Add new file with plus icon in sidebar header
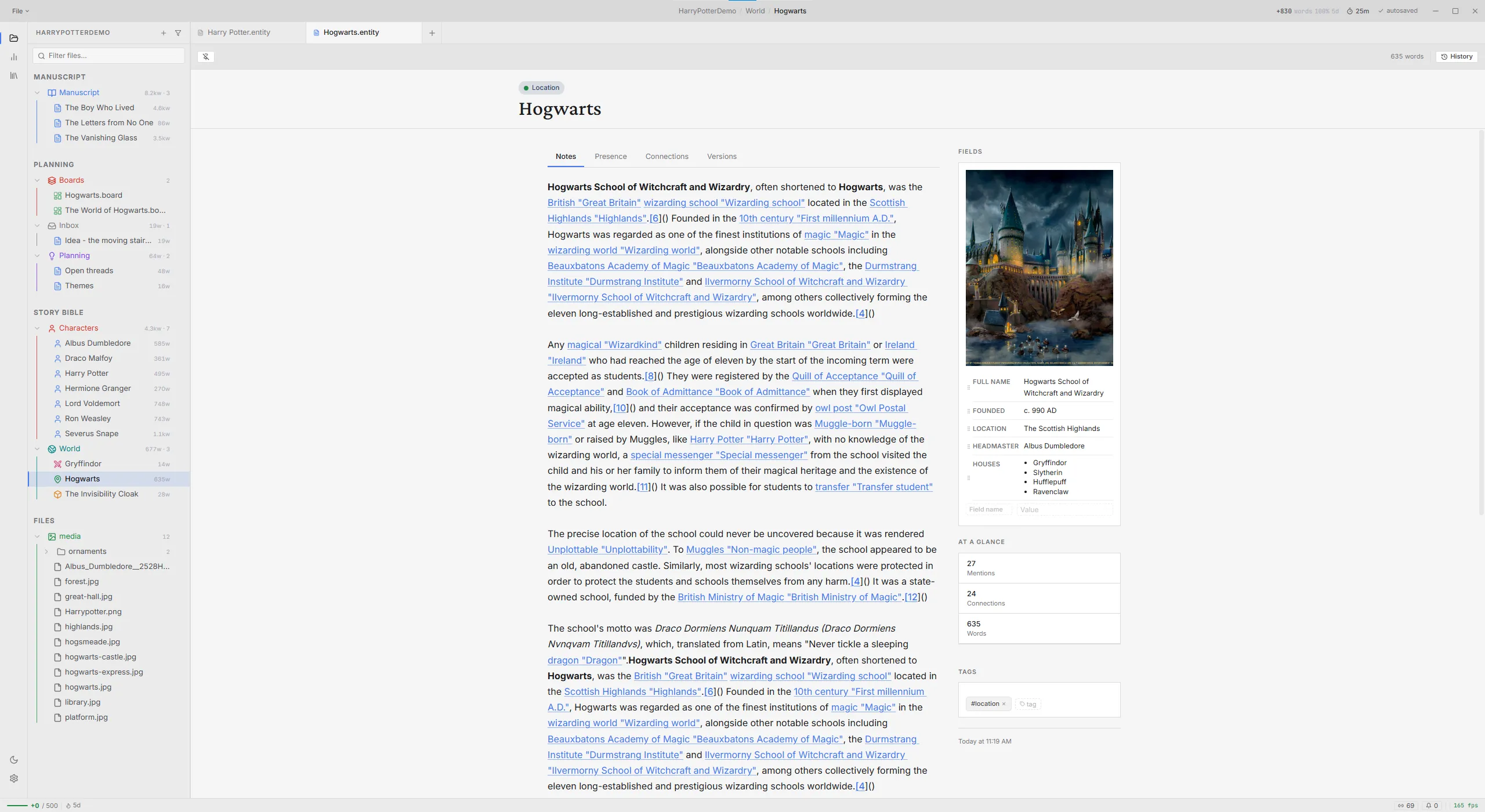1485x812 pixels. (164, 33)
